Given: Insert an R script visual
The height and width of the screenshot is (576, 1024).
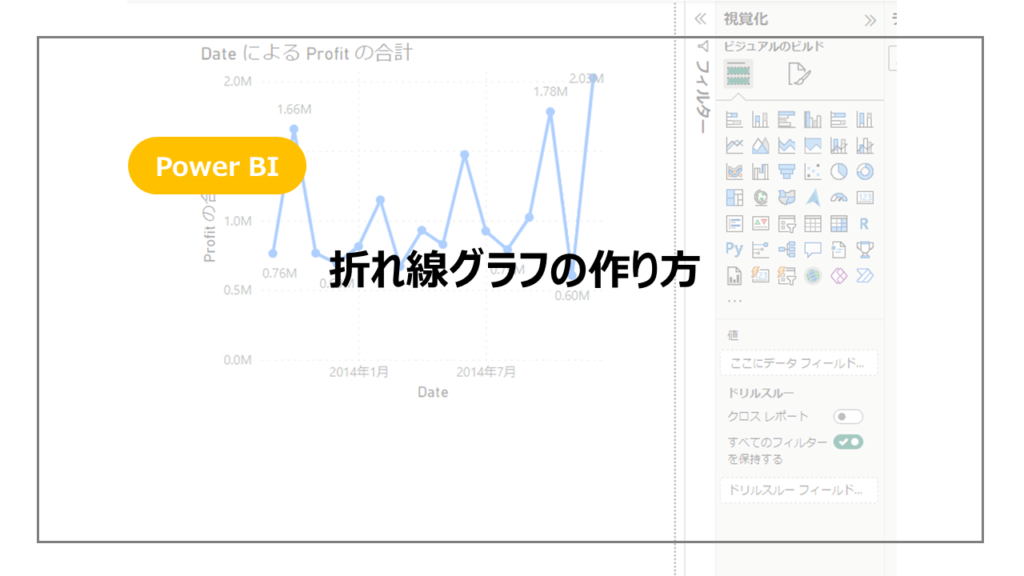Looking at the screenshot, I should tap(865, 222).
